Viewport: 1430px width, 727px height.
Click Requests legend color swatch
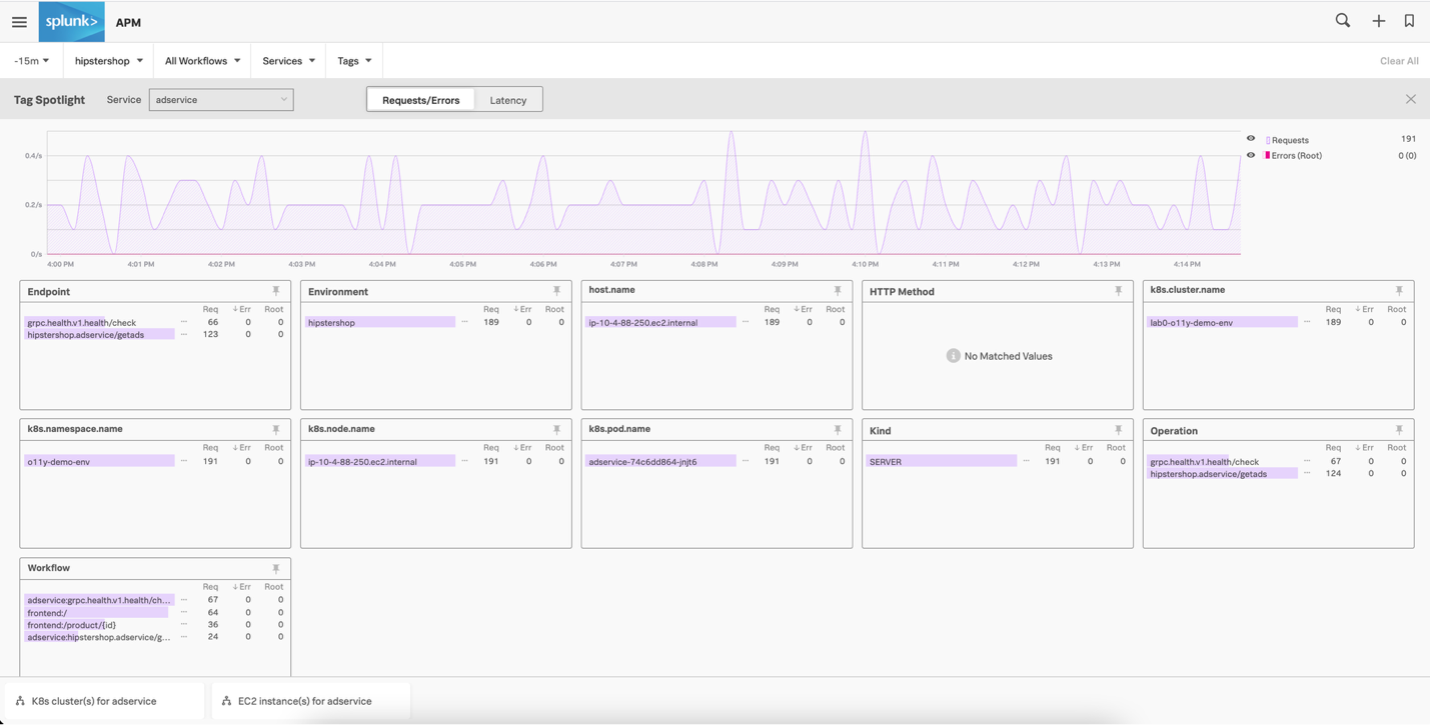1267,140
